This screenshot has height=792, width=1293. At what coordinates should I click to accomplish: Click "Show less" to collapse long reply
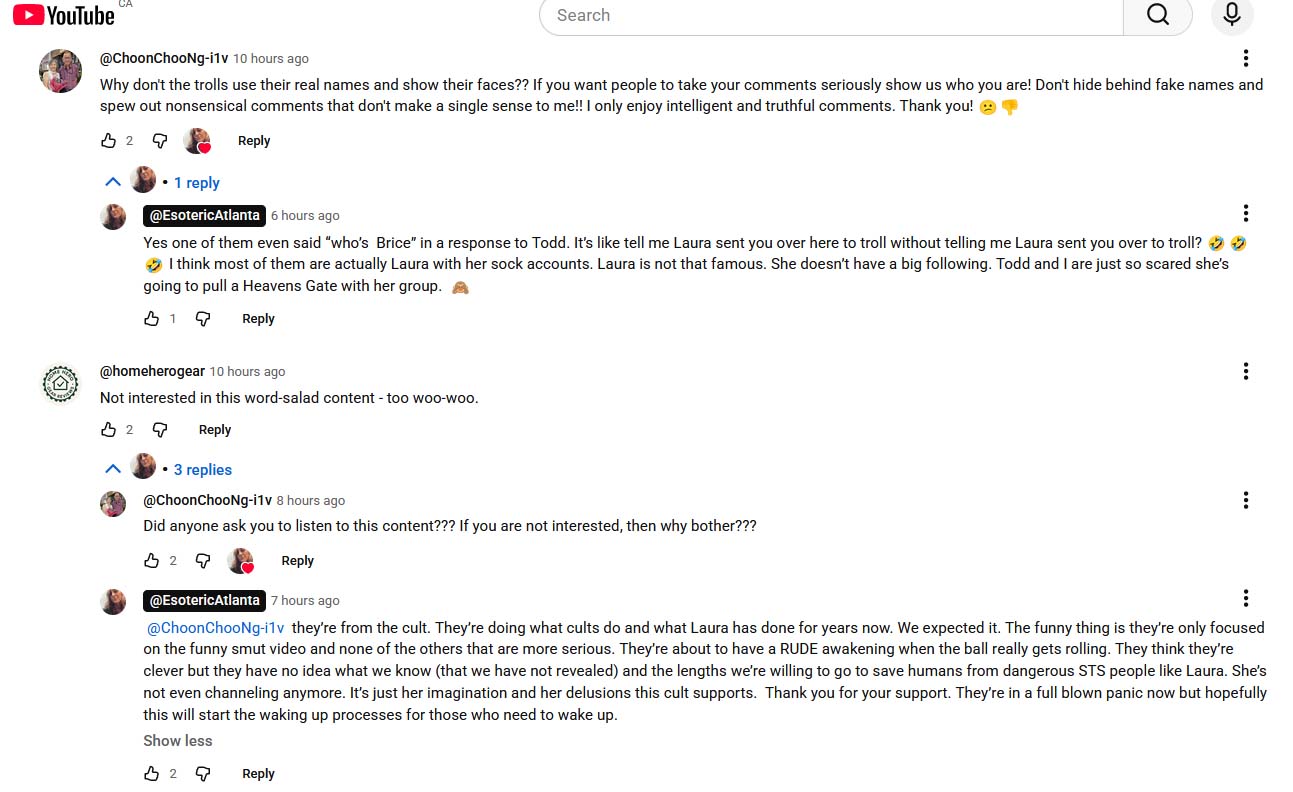click(178, 741)
